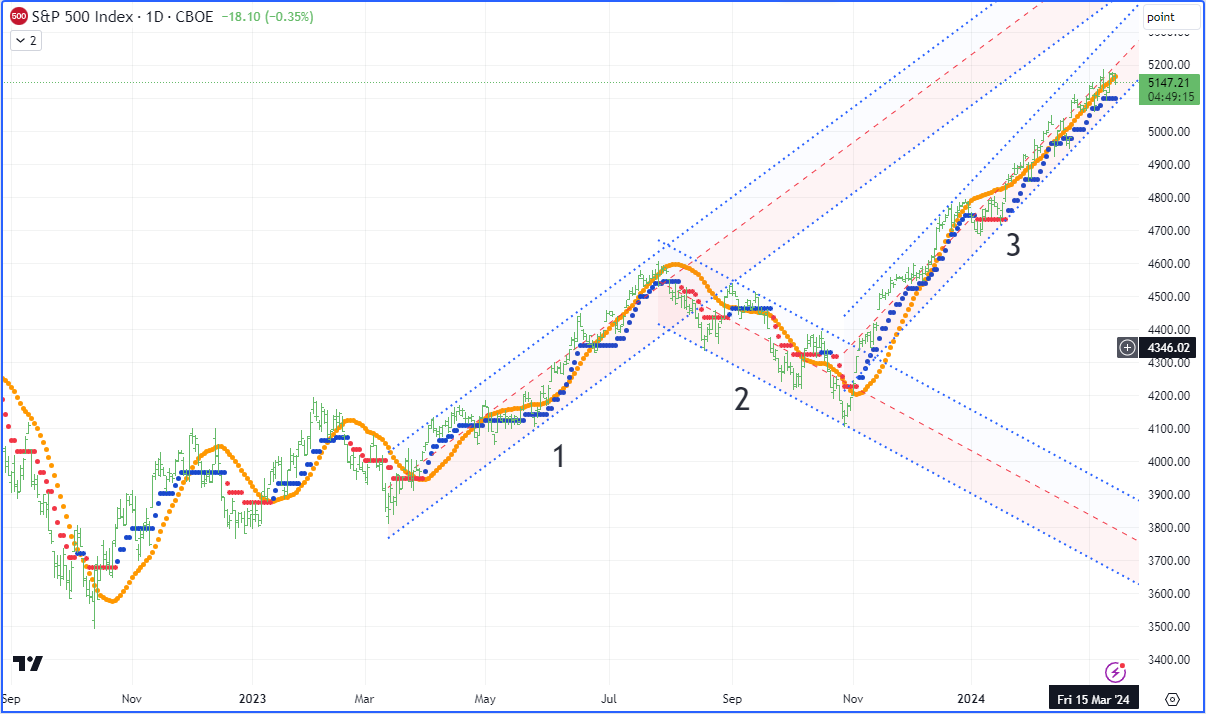Click the 4900.00 price axis label
This screenshot has height=714, width=1206.
(1169, 165)
